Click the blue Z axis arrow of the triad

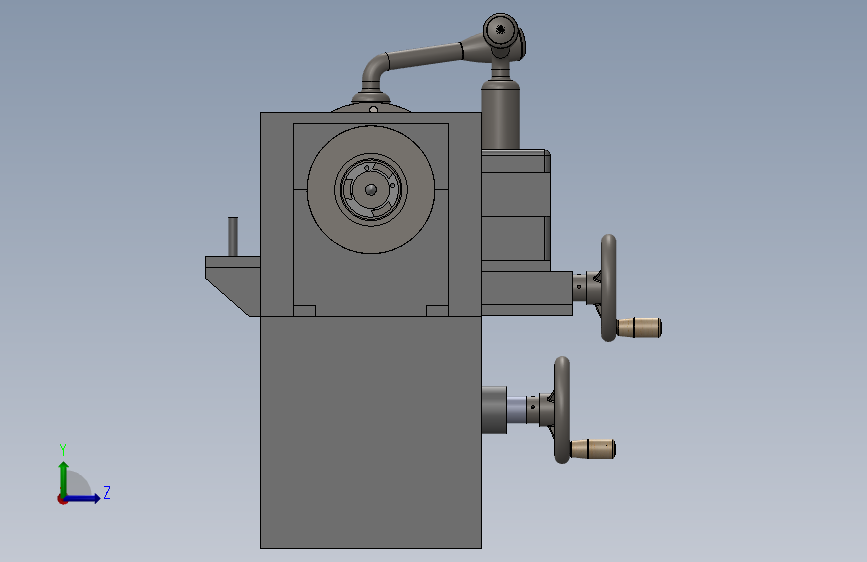(83, 498)
